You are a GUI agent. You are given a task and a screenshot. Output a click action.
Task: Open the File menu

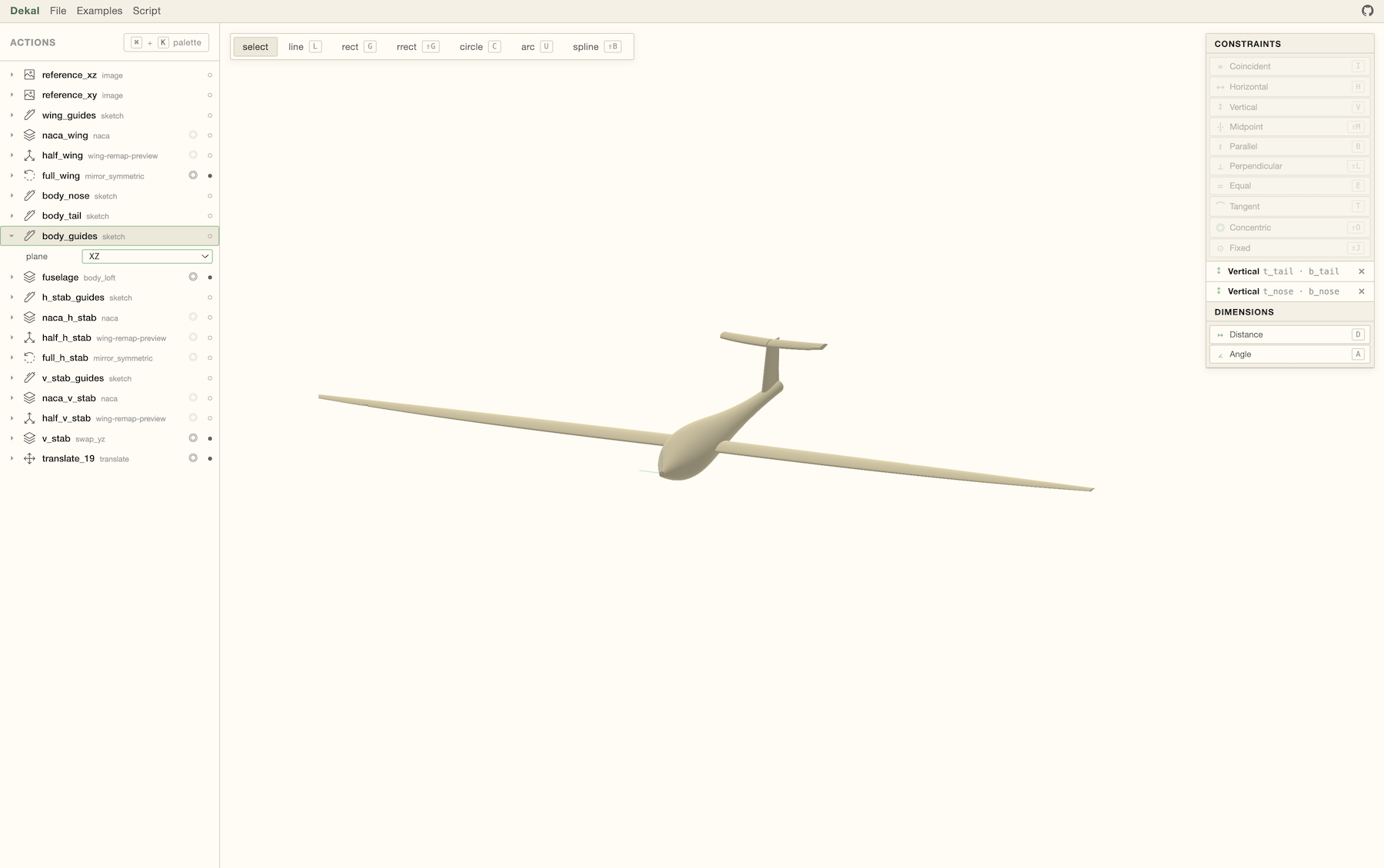58,11
